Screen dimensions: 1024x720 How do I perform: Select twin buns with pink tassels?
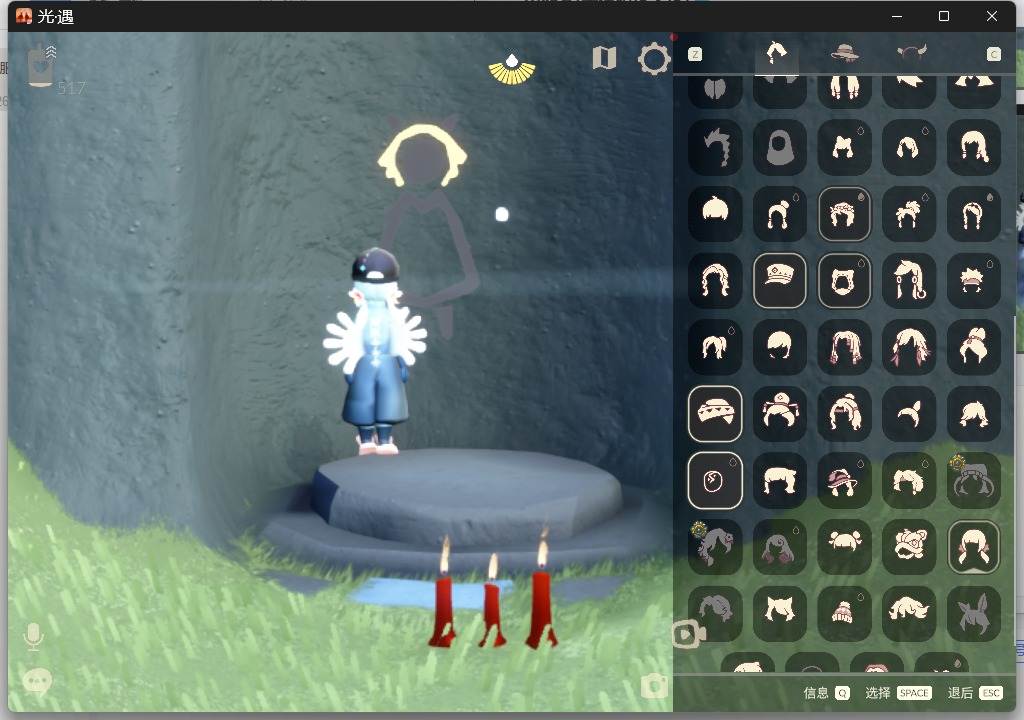(780, 414)
